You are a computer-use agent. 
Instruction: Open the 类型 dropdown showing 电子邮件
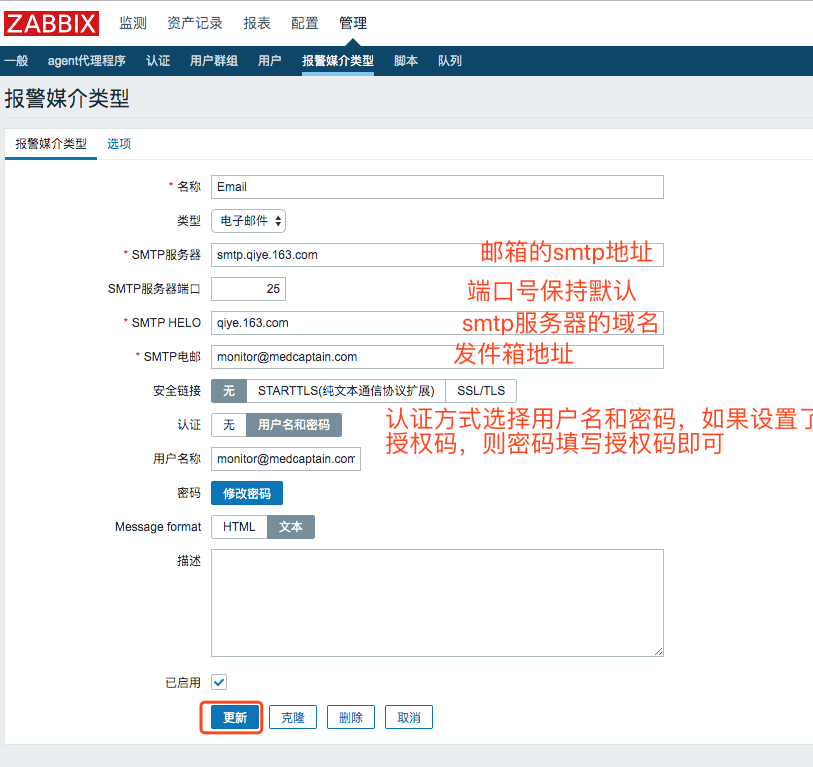248,221
